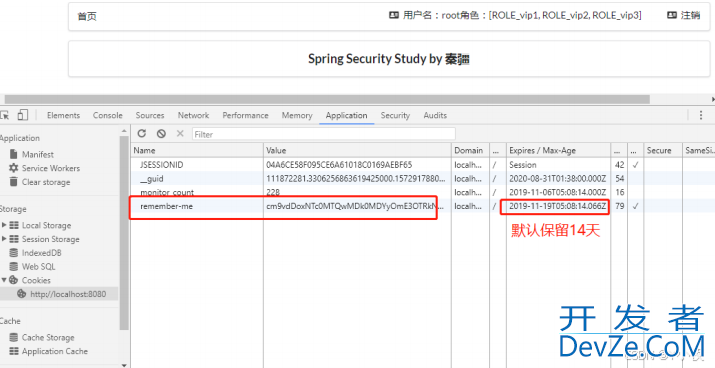Screen dimensions: 715x368
Task: Click the remember-me value cm9vdDoxNTc0...
Action: [355, 206]
